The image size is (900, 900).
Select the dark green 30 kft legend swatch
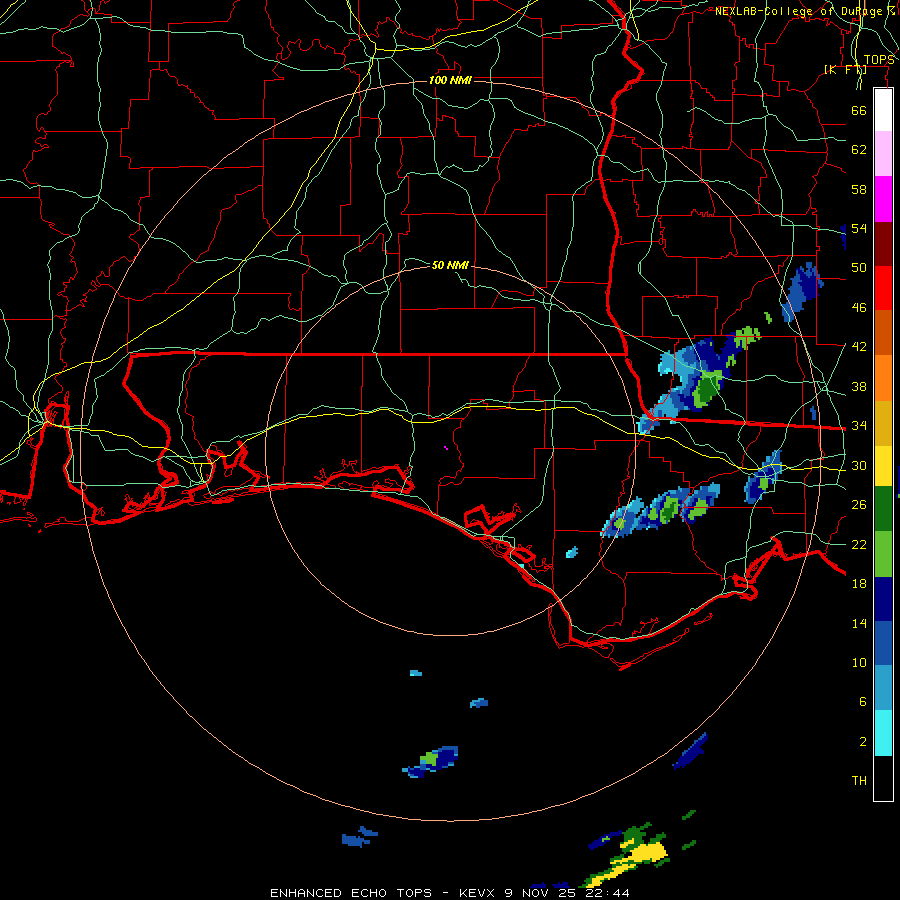[883, 509]
